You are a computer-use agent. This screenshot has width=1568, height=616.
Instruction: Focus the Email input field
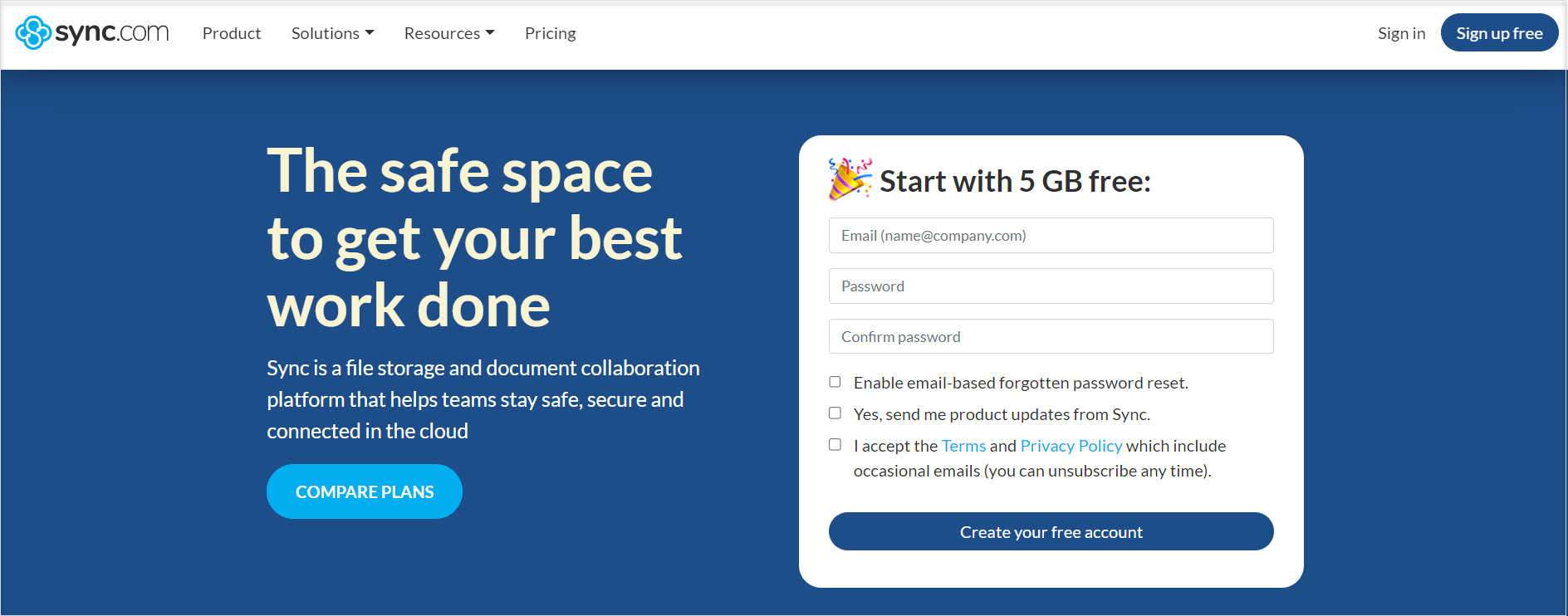click(x=1051, y=236)
